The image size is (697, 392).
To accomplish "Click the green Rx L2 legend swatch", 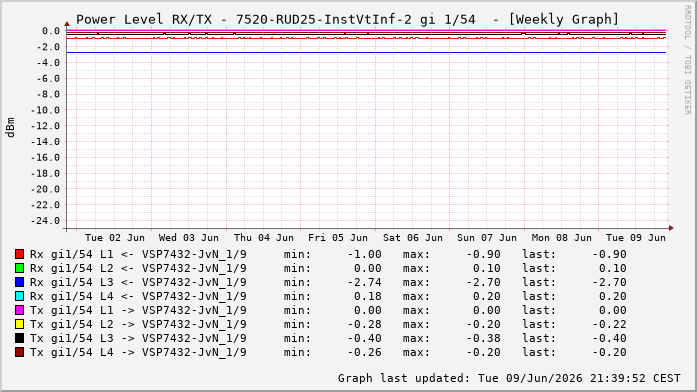I will tap(19, 268).
